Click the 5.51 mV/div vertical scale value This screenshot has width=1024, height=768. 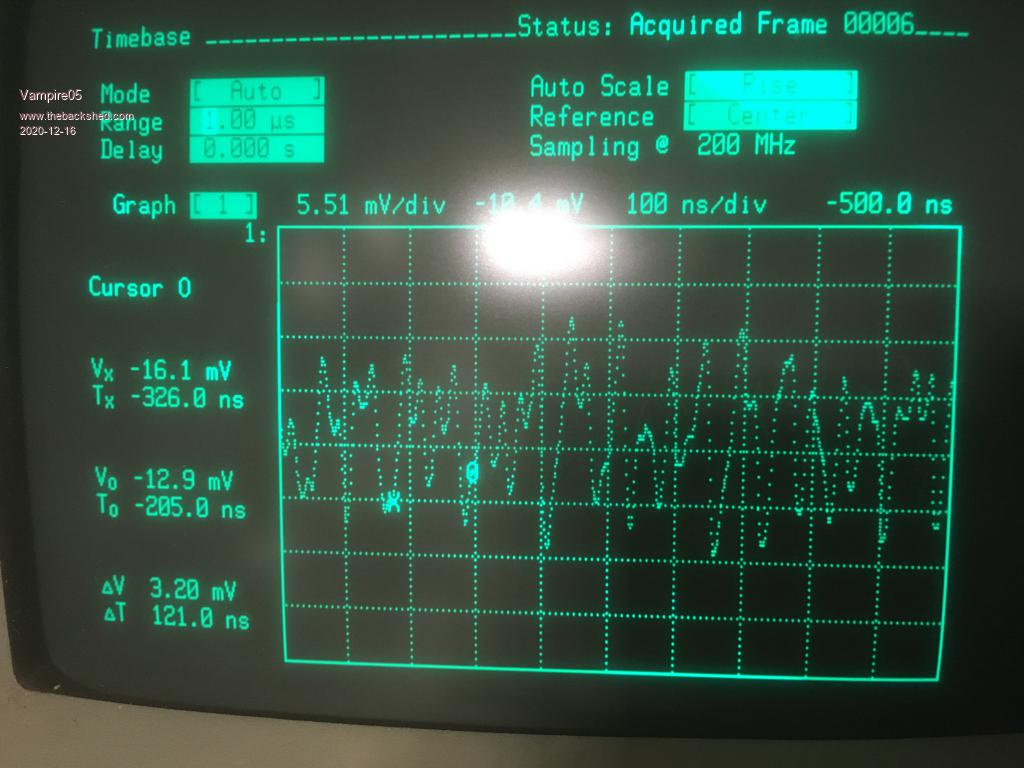tap(370, 206)
